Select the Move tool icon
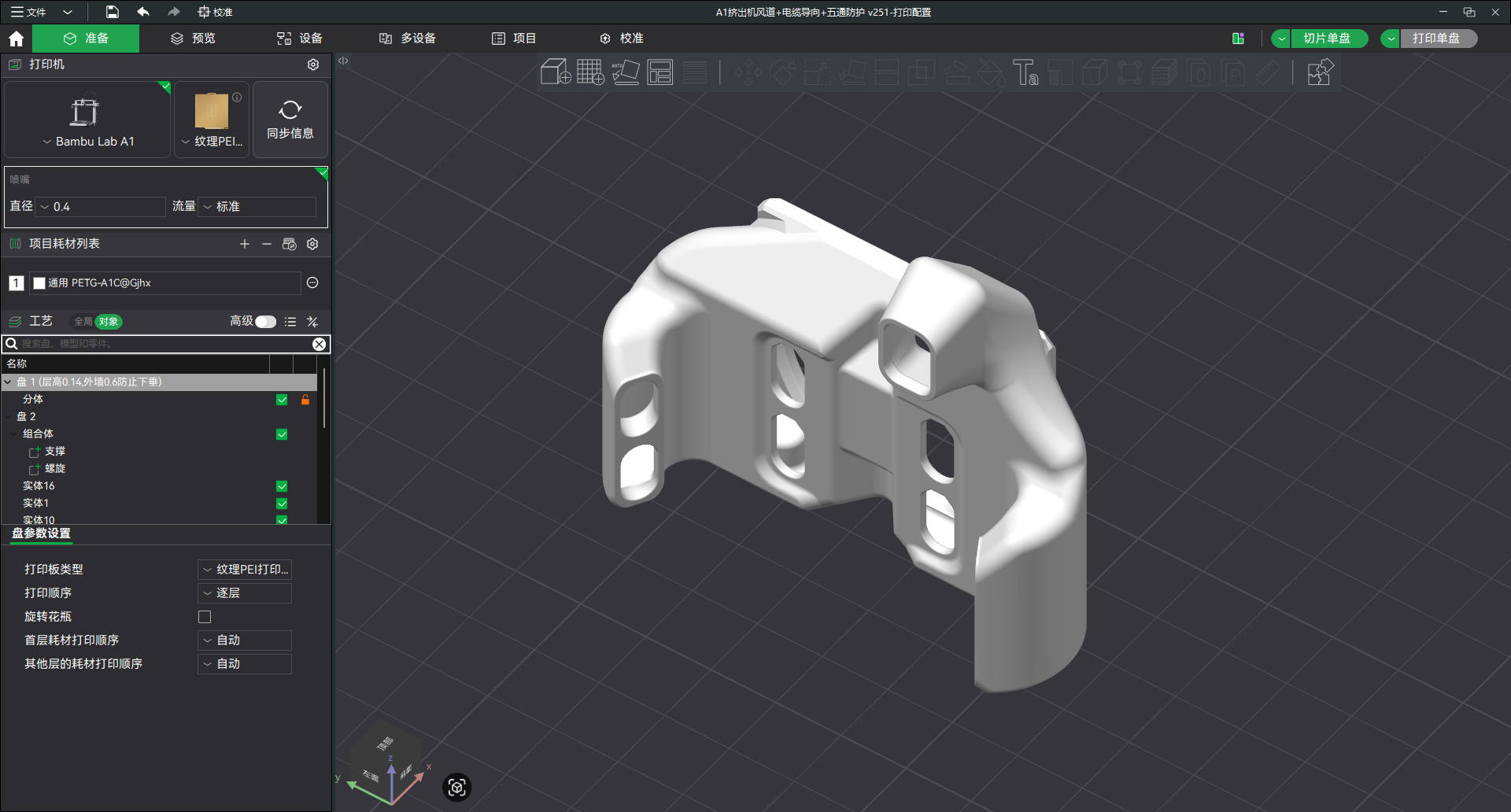The image size is (1511, 812). click(x=748, y=72)
